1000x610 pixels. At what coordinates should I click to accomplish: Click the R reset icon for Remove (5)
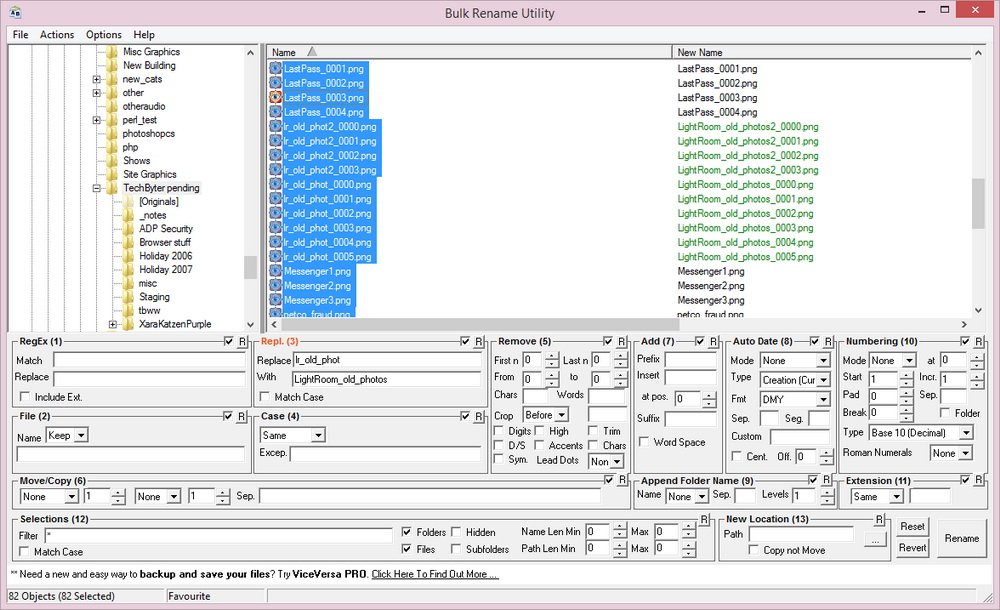pyautogui.click(x=621, y=342)
